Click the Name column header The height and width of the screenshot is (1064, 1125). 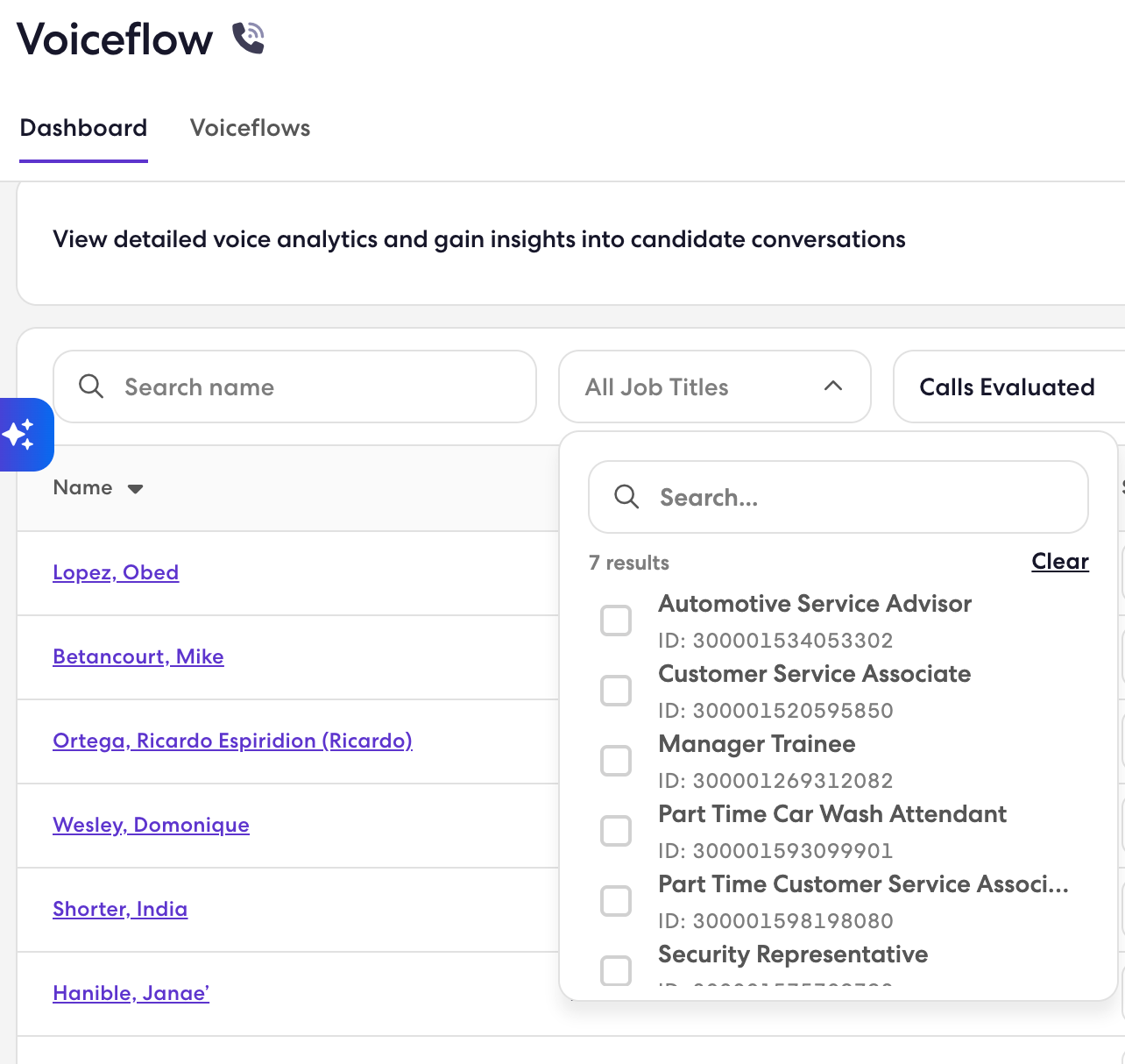coord(82,487)
